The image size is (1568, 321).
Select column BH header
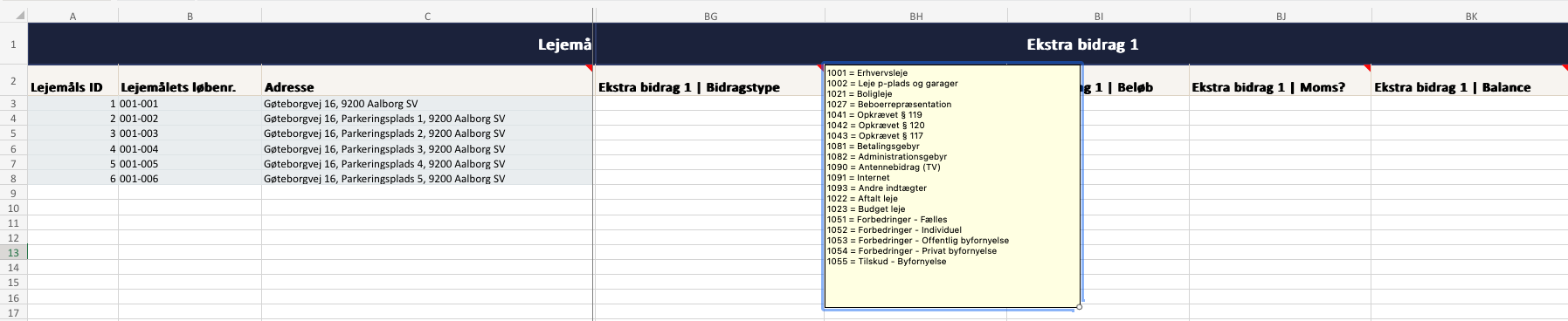(x=915, y=16)
